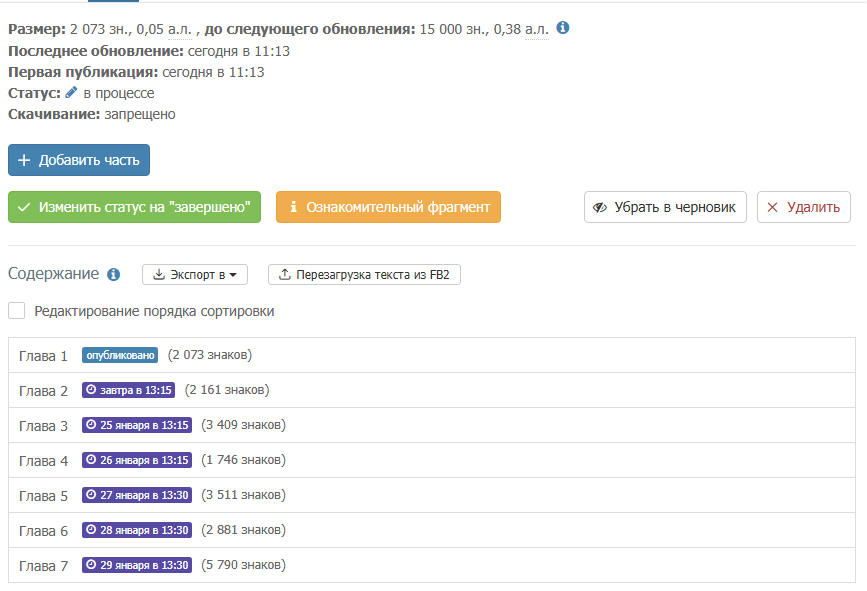Click the pencil icon beside the status
This screenshot has height=591, width=867.
[71, 93]
